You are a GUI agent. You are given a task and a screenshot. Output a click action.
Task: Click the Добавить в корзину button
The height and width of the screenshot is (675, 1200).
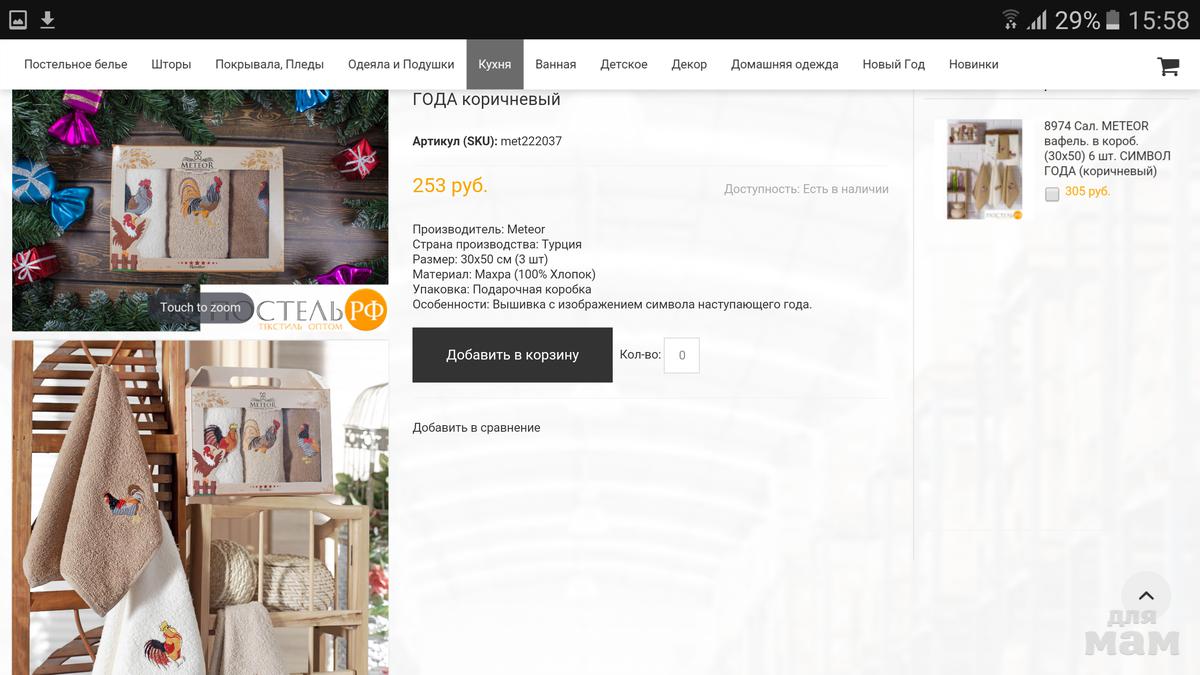click(512, 355)
